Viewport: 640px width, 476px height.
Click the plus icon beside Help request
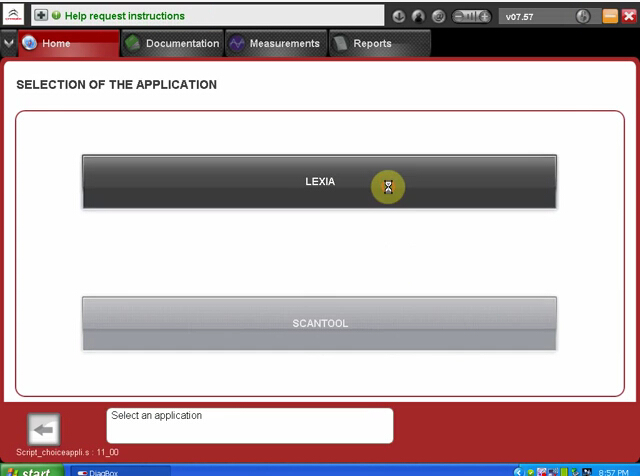coord(40,16)
